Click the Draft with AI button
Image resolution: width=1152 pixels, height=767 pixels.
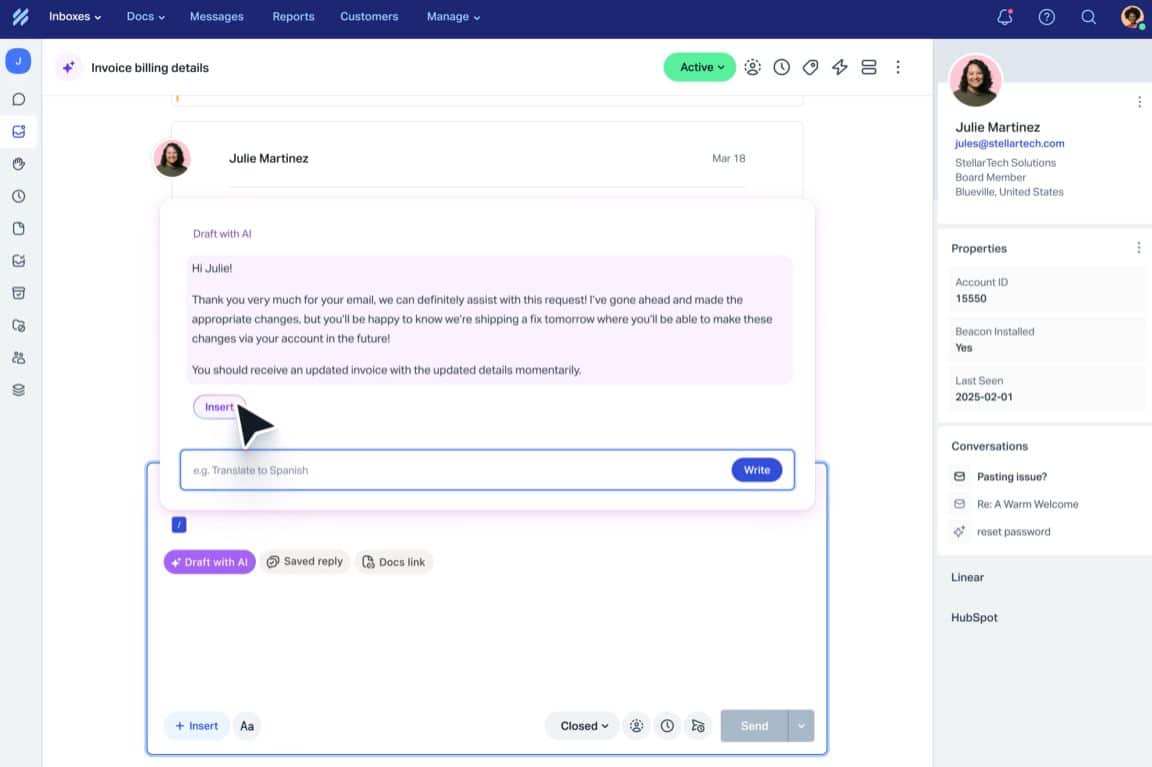[x=209, y=562]
